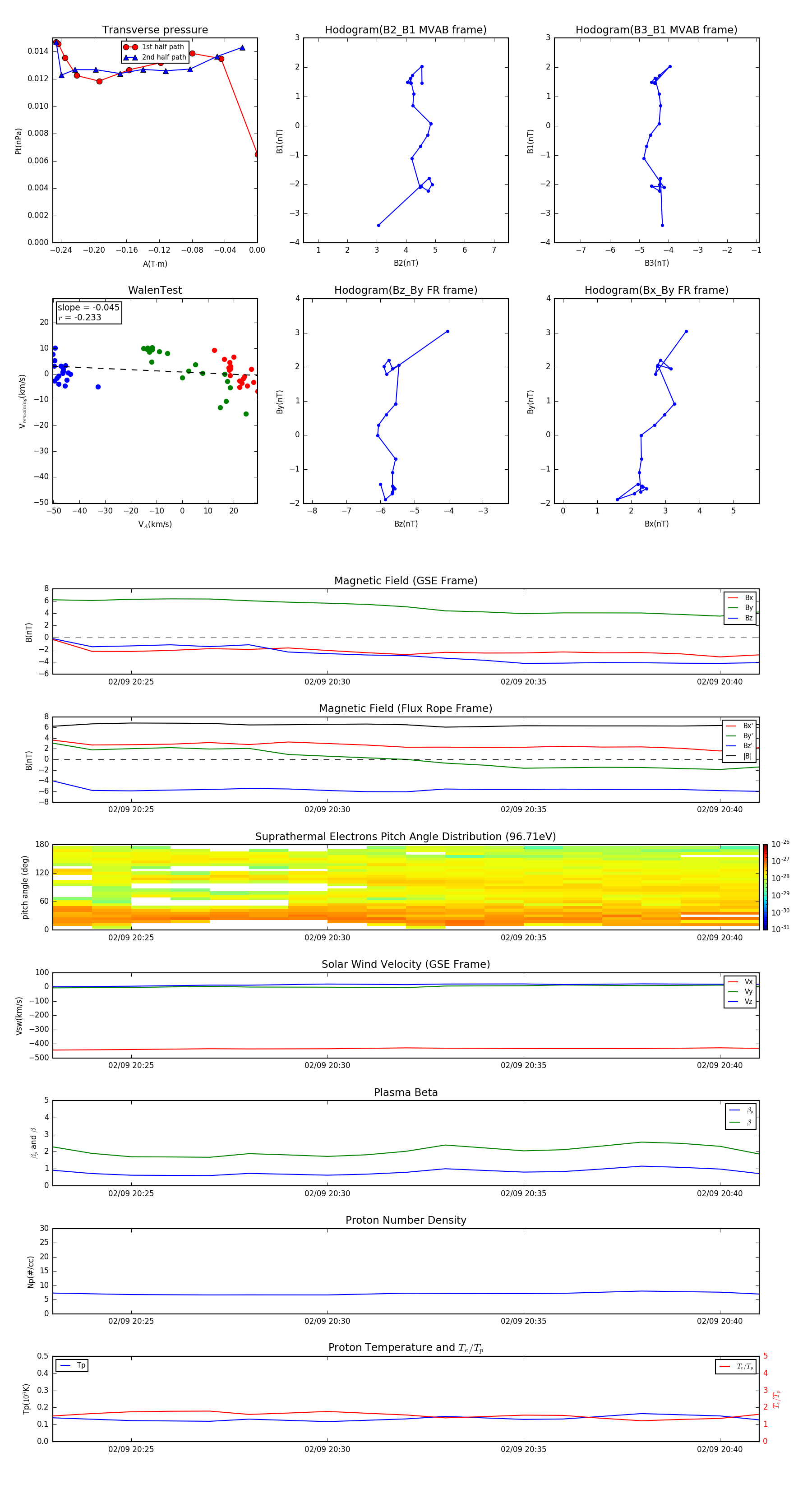Image resolution: width=812 pixels, height=1489 pixels.
Task: Click the 'Magnetic Field (GSE Frame)' title
Action: (406, 581)
